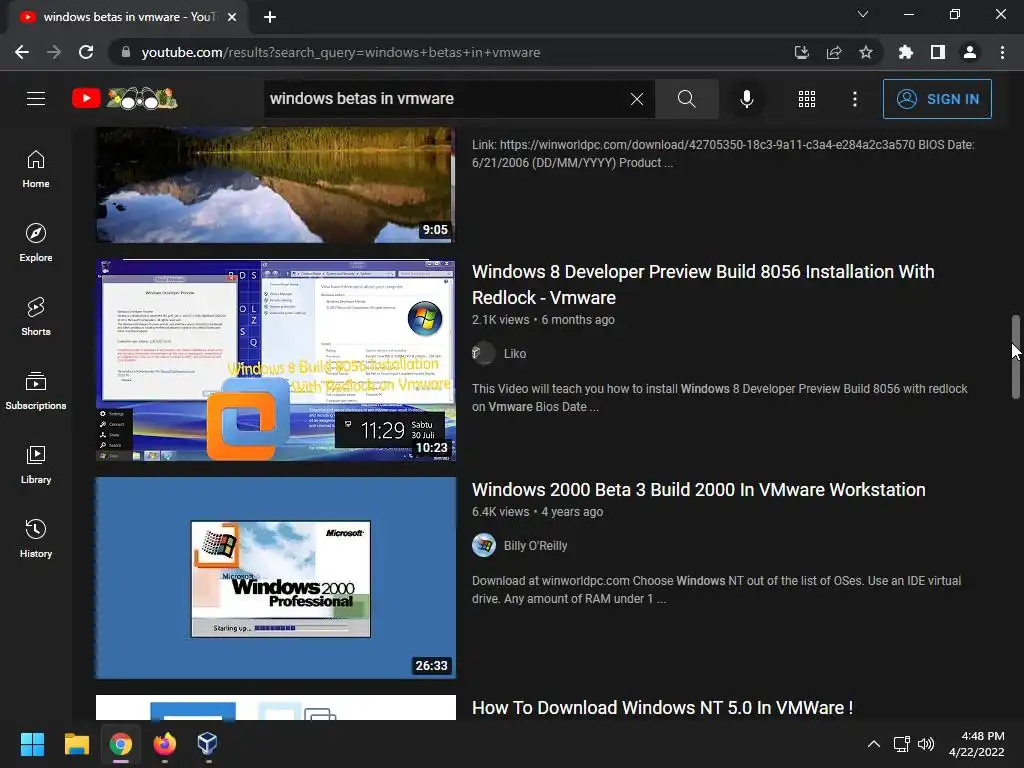
Task: View site info padlock icon
Action: [125, 52]
